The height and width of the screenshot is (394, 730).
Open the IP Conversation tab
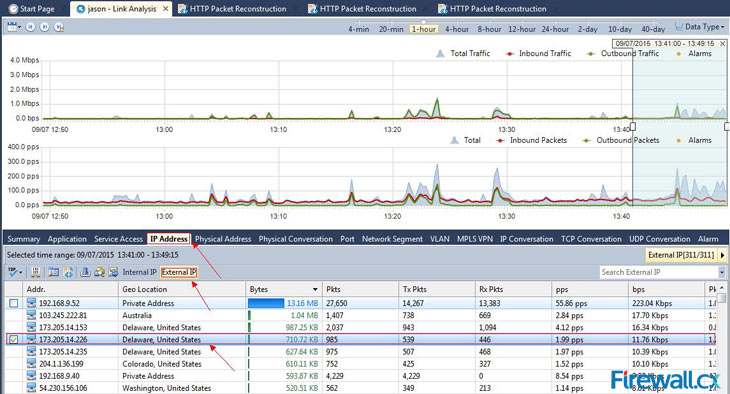(527, 239)
